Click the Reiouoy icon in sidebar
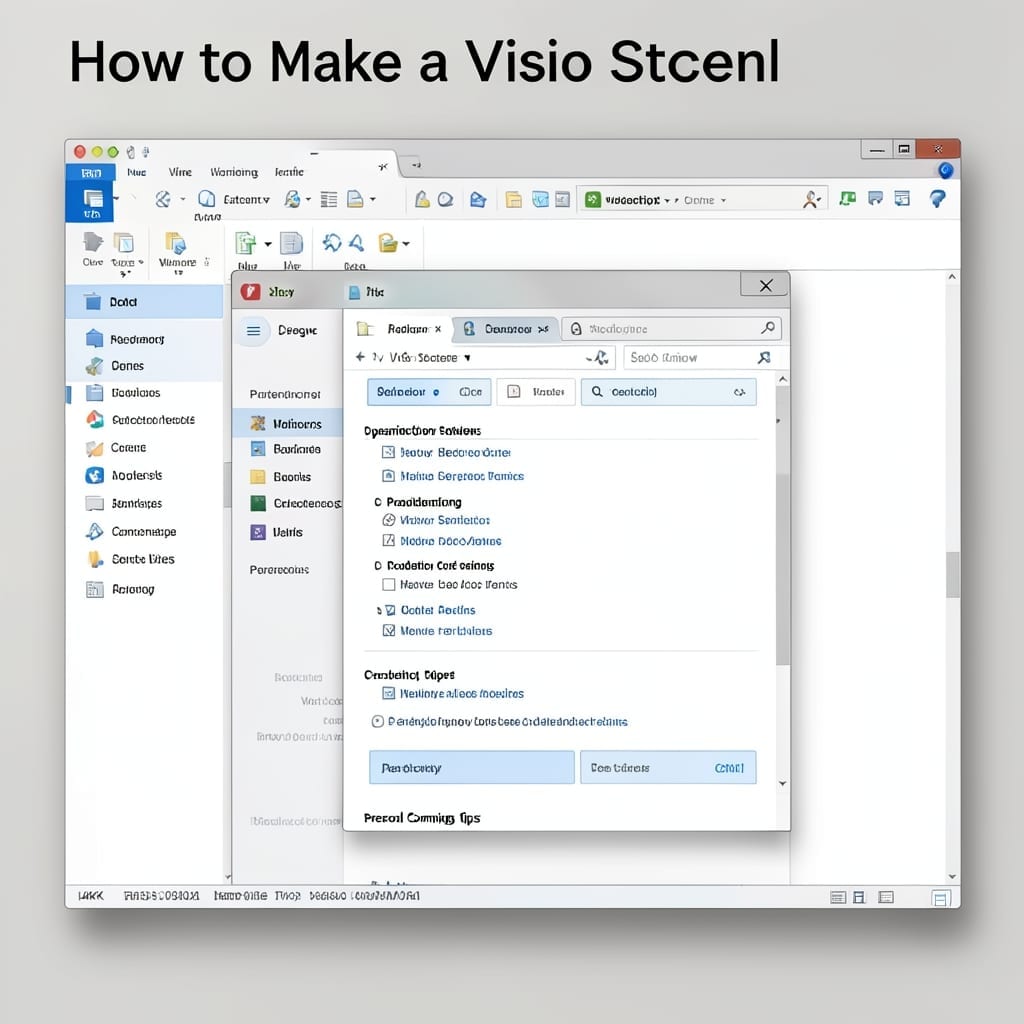The height and width of the screenshot is (1024, 1024). pos(95,589)
